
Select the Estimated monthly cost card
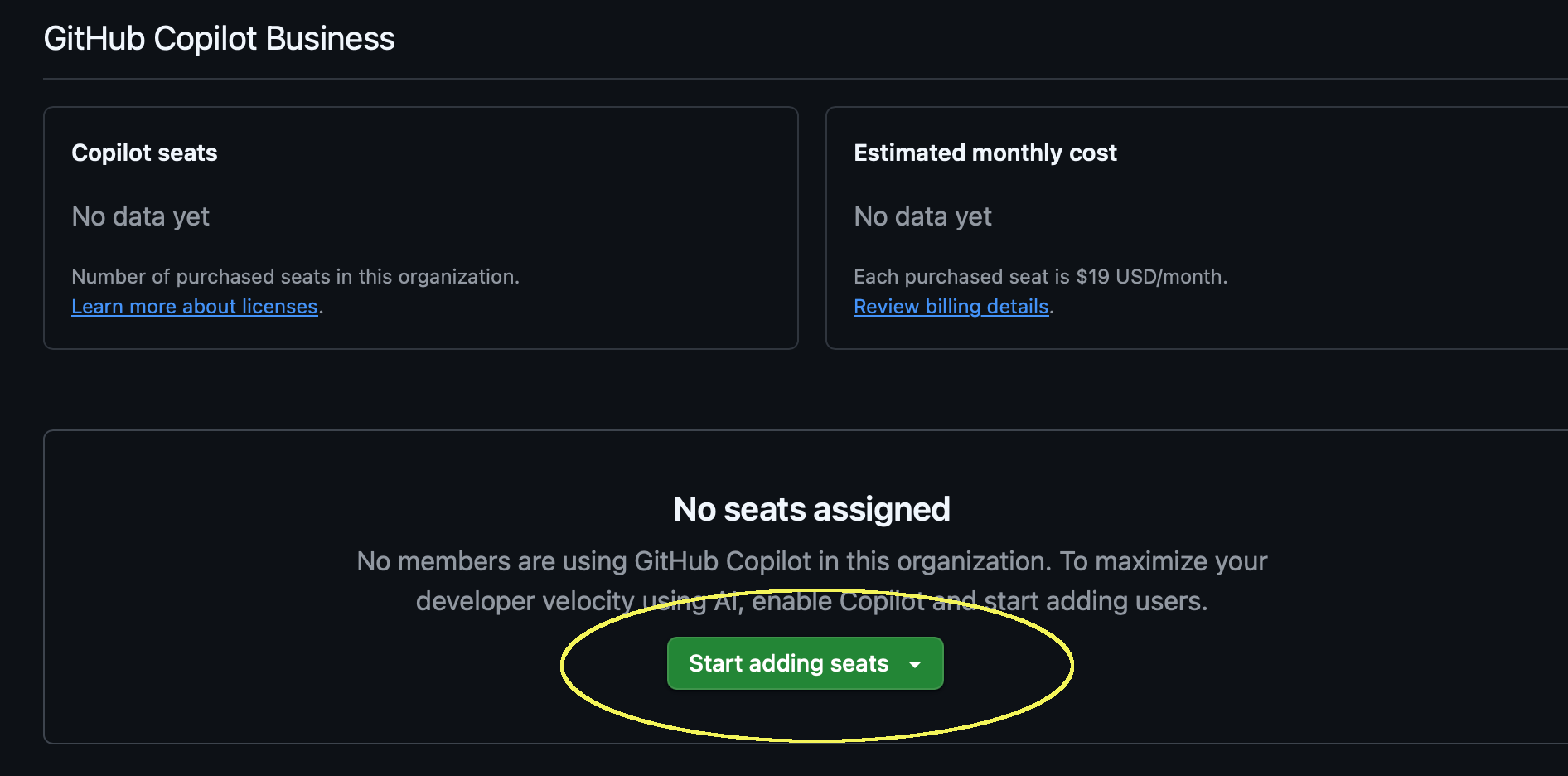coord(1193,228)
